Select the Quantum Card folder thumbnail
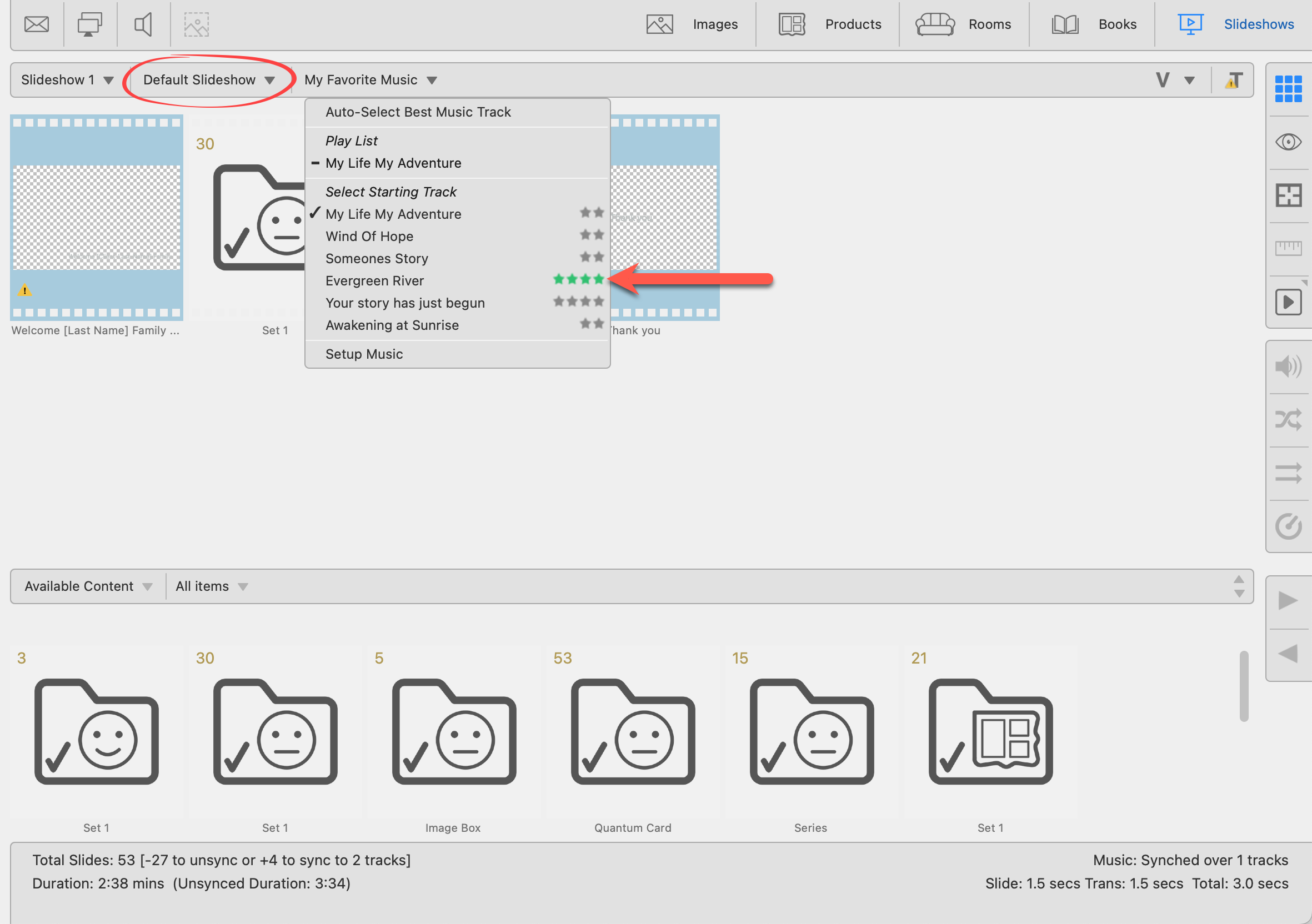This screenshot has height=924, width=1312. 633,732
